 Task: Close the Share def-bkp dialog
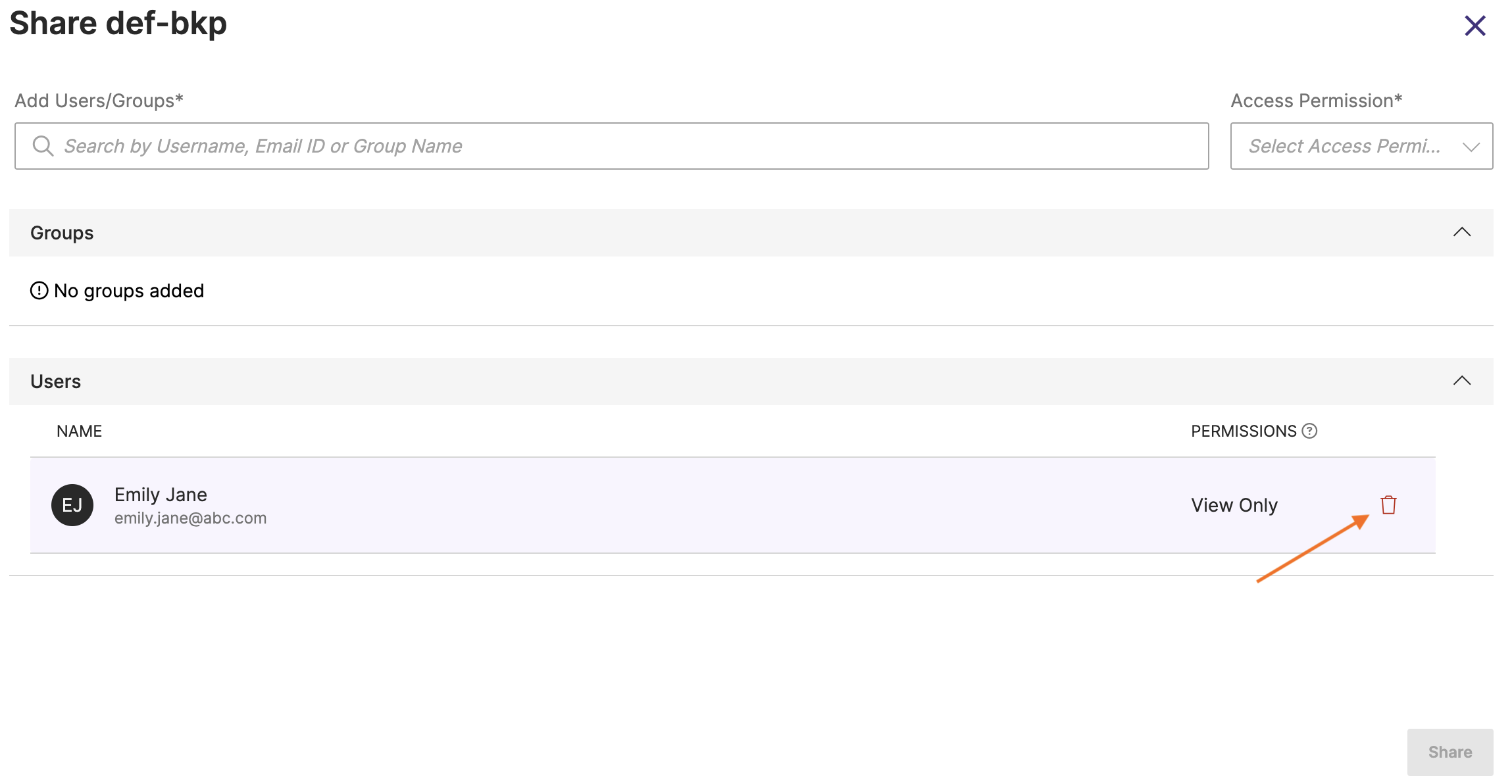tap(1474, 26)
